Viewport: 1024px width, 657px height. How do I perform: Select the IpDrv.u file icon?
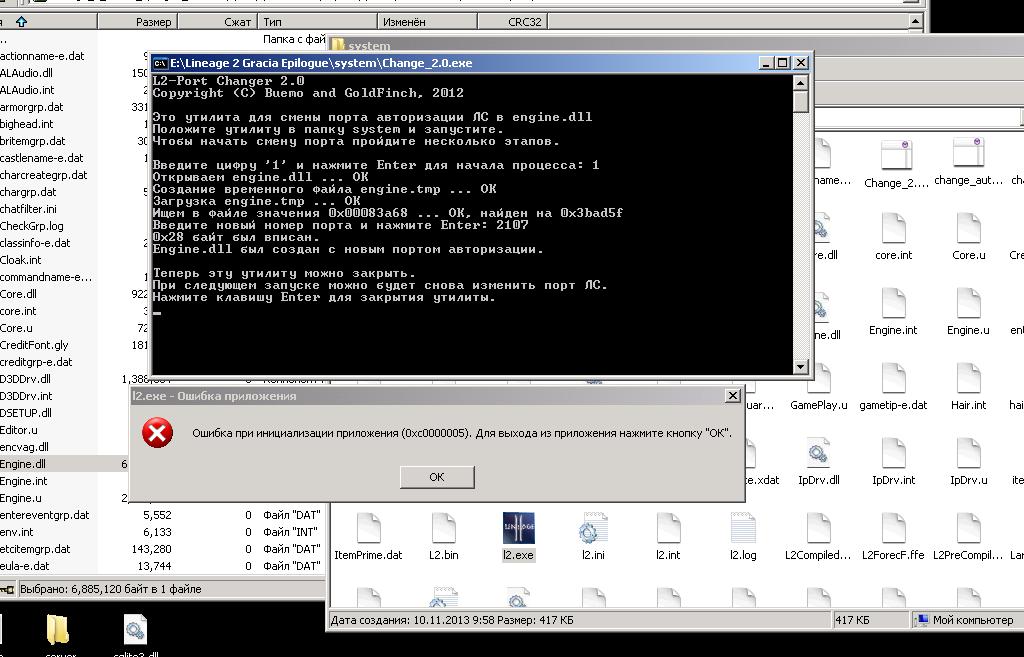pos(968,453)
